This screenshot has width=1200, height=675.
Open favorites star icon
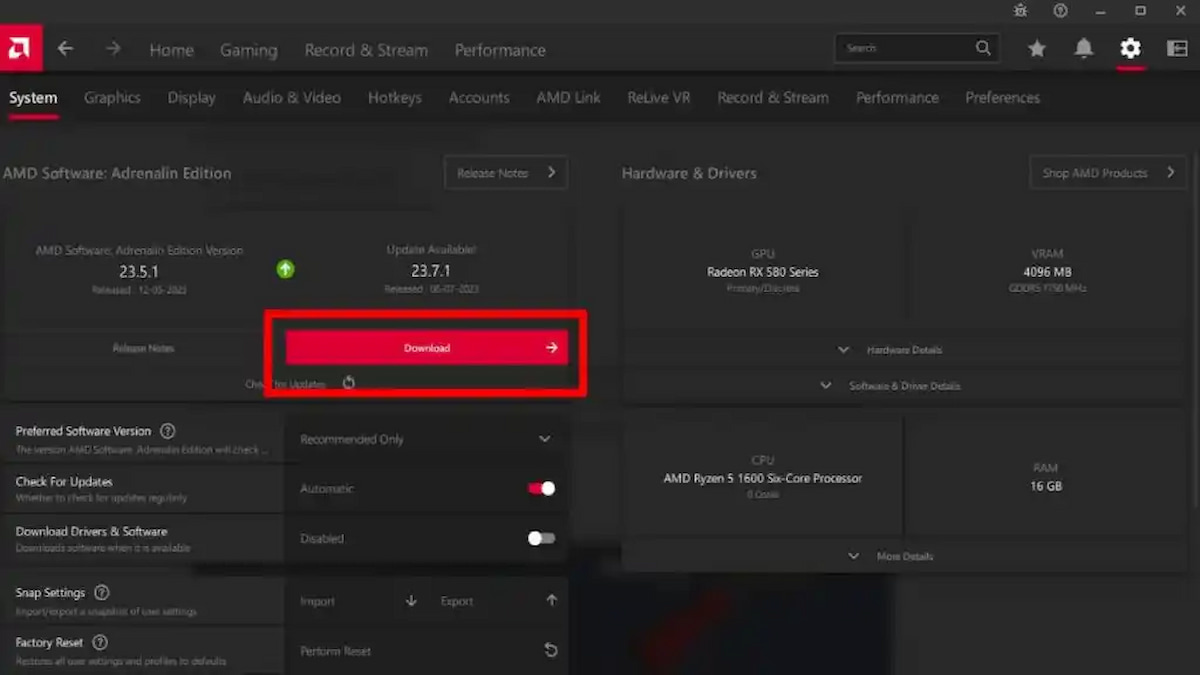tap(1037, 48)
